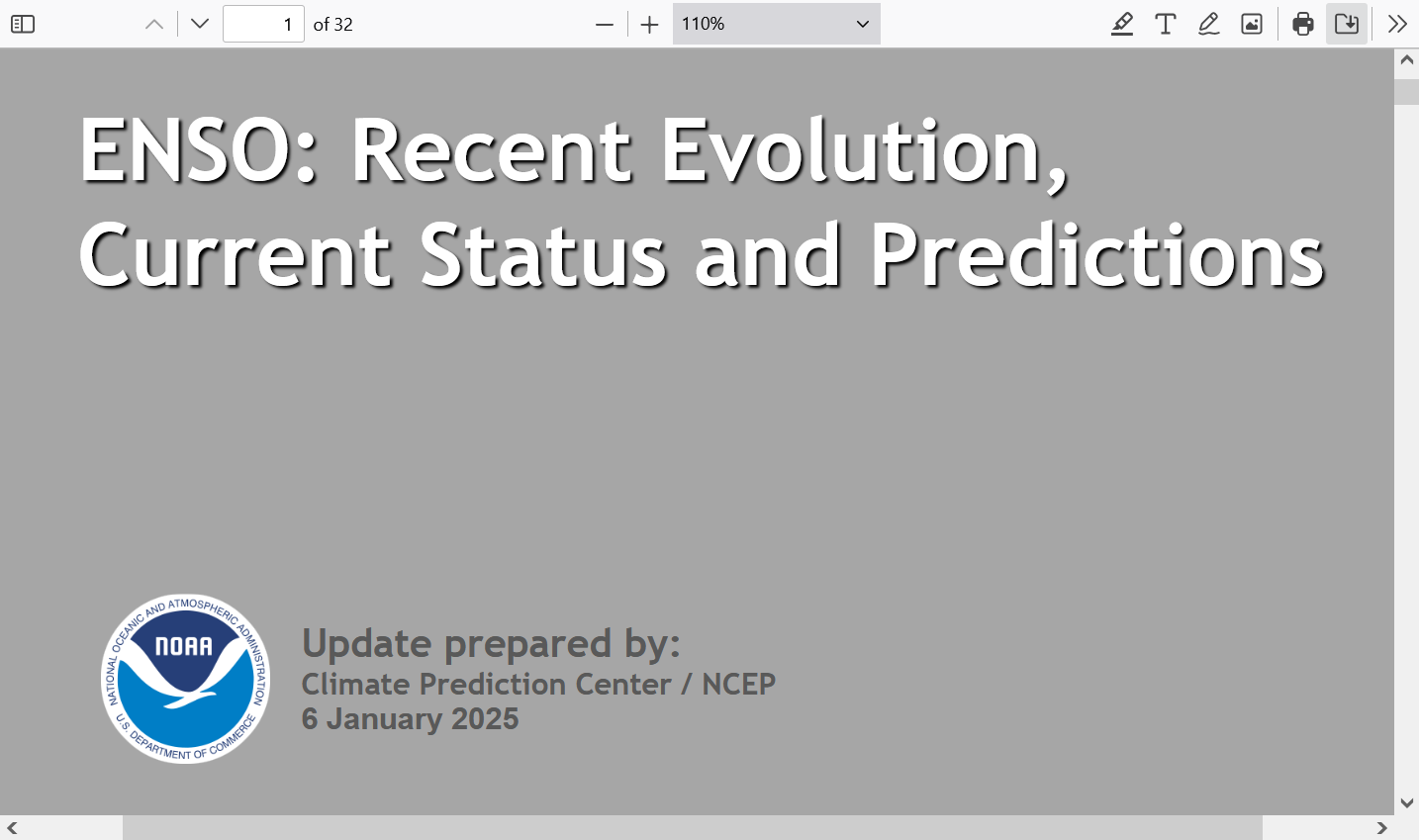Click the NOAA logo on slide
Screen dimensions: 1419x840
[186, 679]
